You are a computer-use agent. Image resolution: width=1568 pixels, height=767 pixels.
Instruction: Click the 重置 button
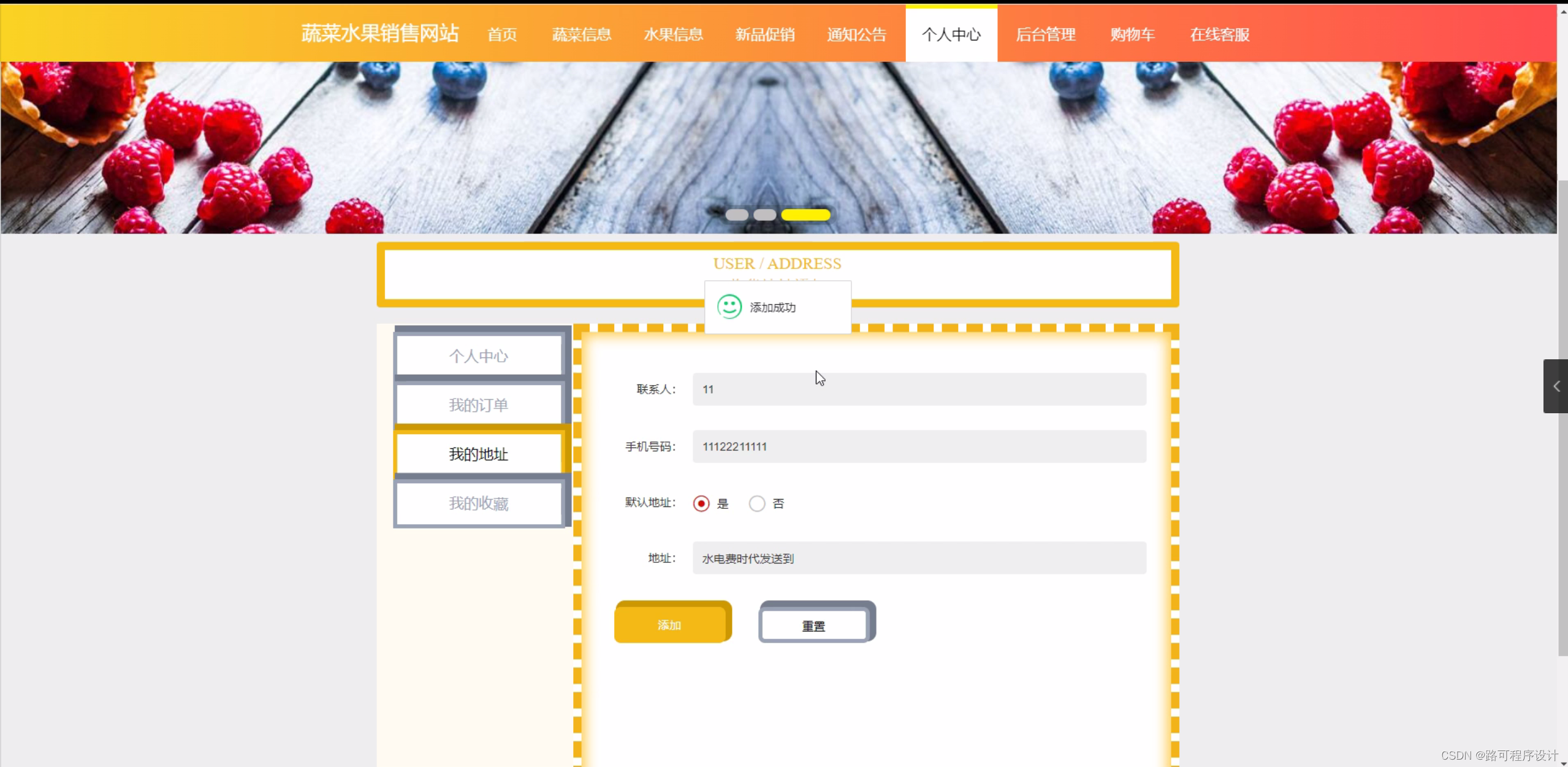click(x=813, y=625)
